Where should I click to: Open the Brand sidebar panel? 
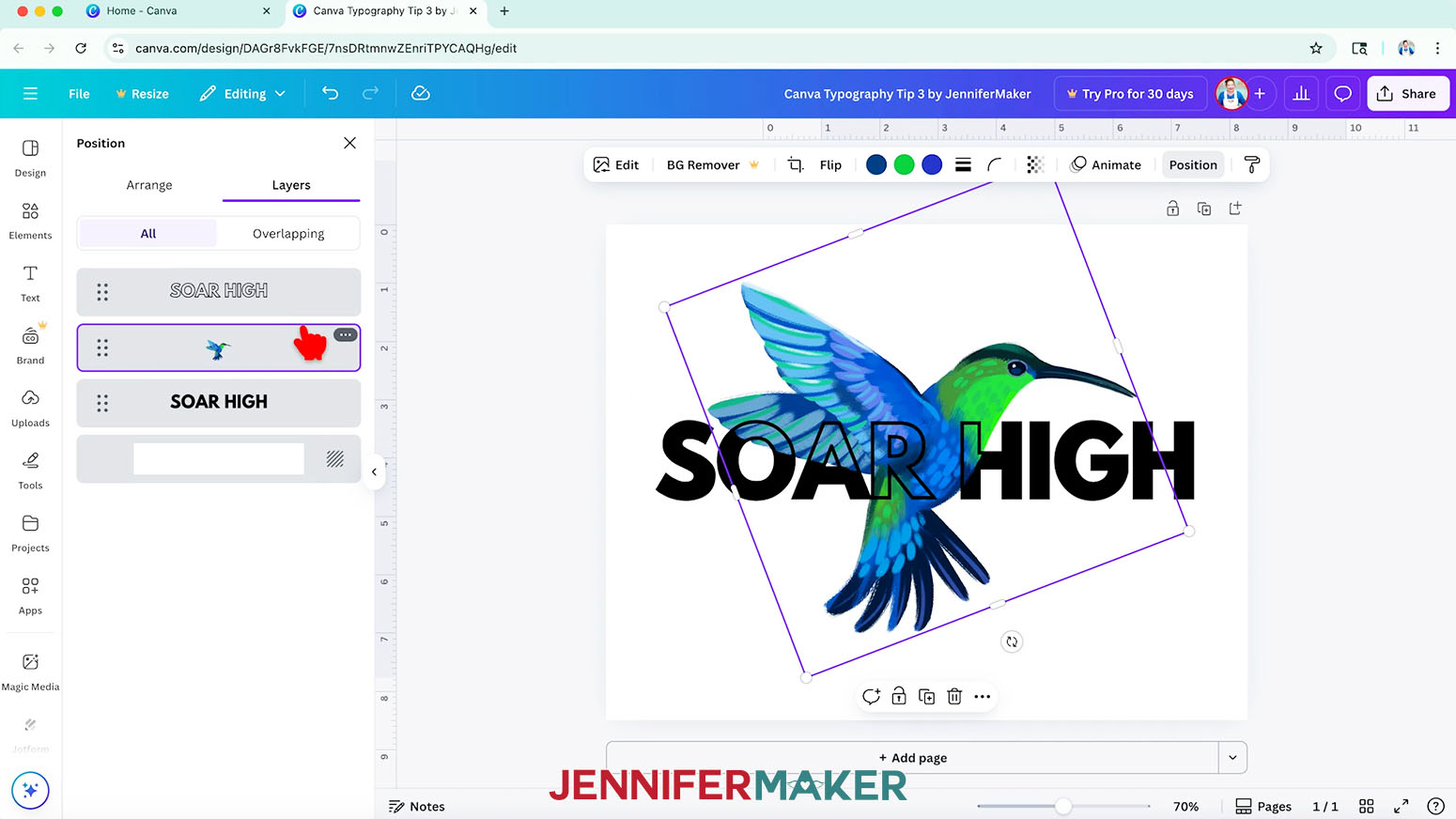30,346
